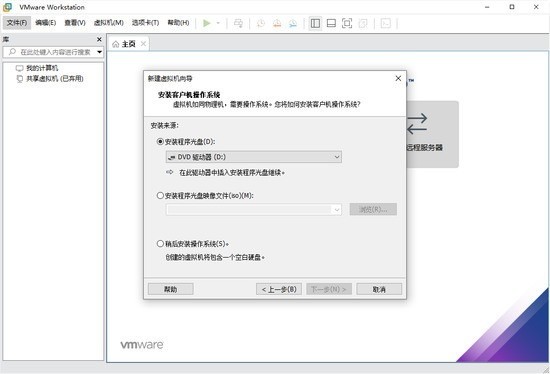Click the send Ctrl+Alt+Del toolbar icon
550x374 pixels.
[238, 23]
